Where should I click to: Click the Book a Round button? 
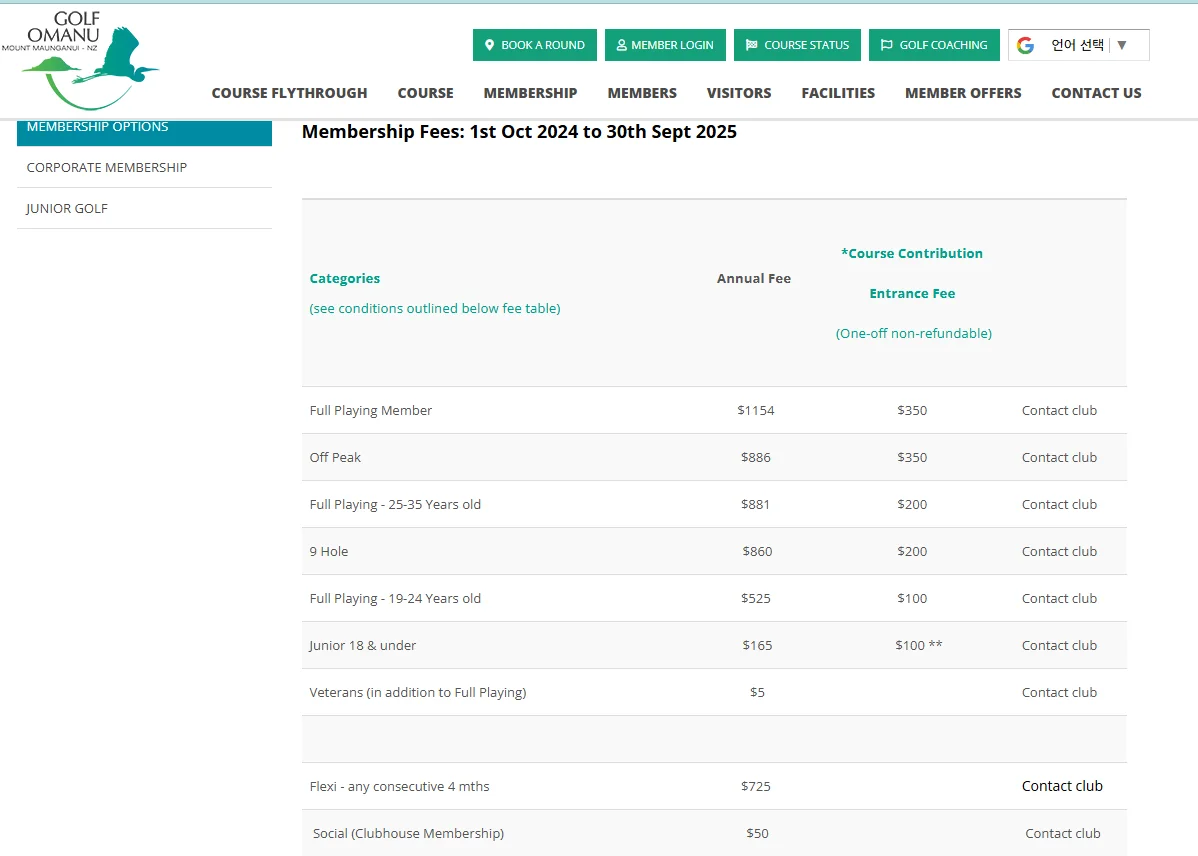coord(535,45)
